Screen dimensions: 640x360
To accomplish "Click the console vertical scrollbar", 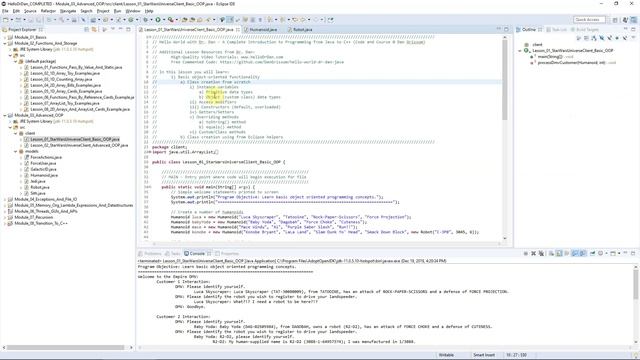I will (x=636, y=284).
